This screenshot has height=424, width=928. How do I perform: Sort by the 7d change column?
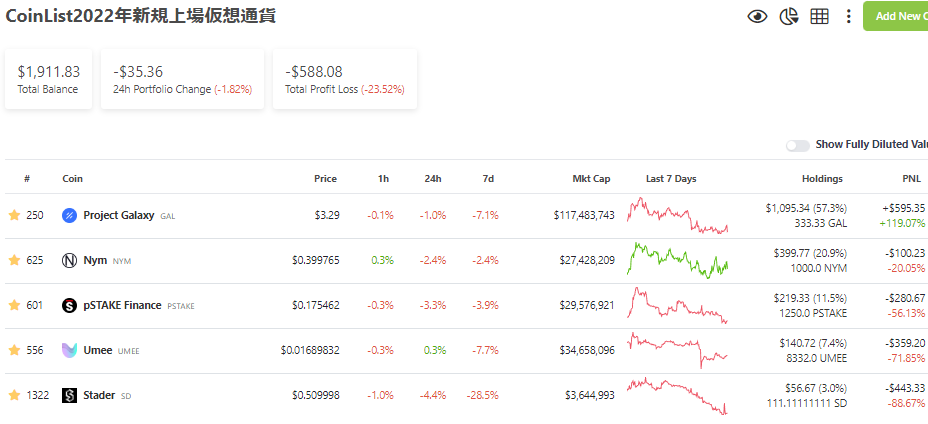[x=488, y=179]
